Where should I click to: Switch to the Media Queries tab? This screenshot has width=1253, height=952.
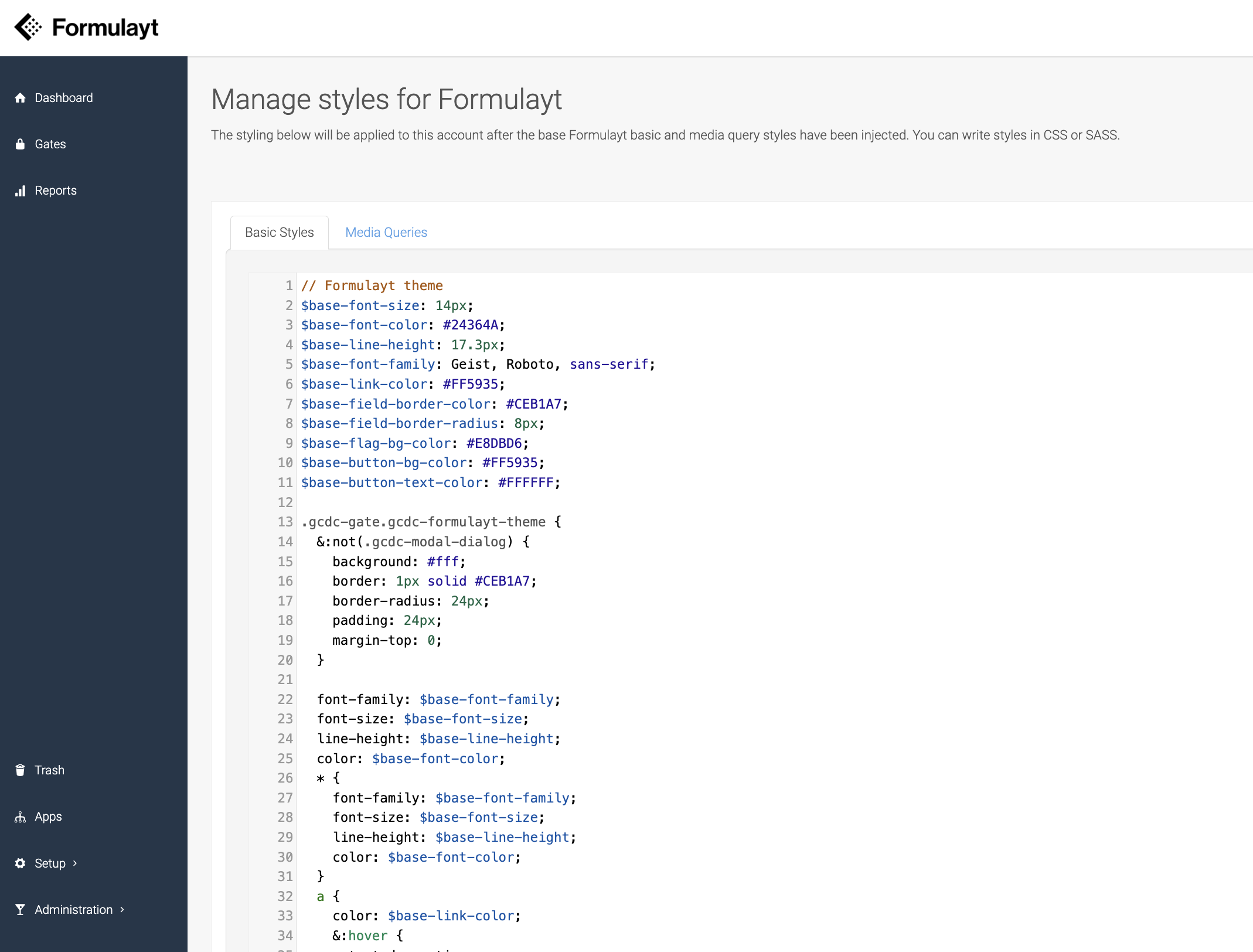386,232
